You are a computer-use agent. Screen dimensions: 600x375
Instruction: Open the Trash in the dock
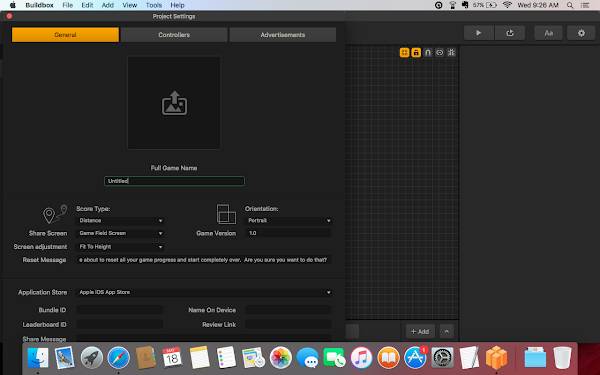point(562,358)
